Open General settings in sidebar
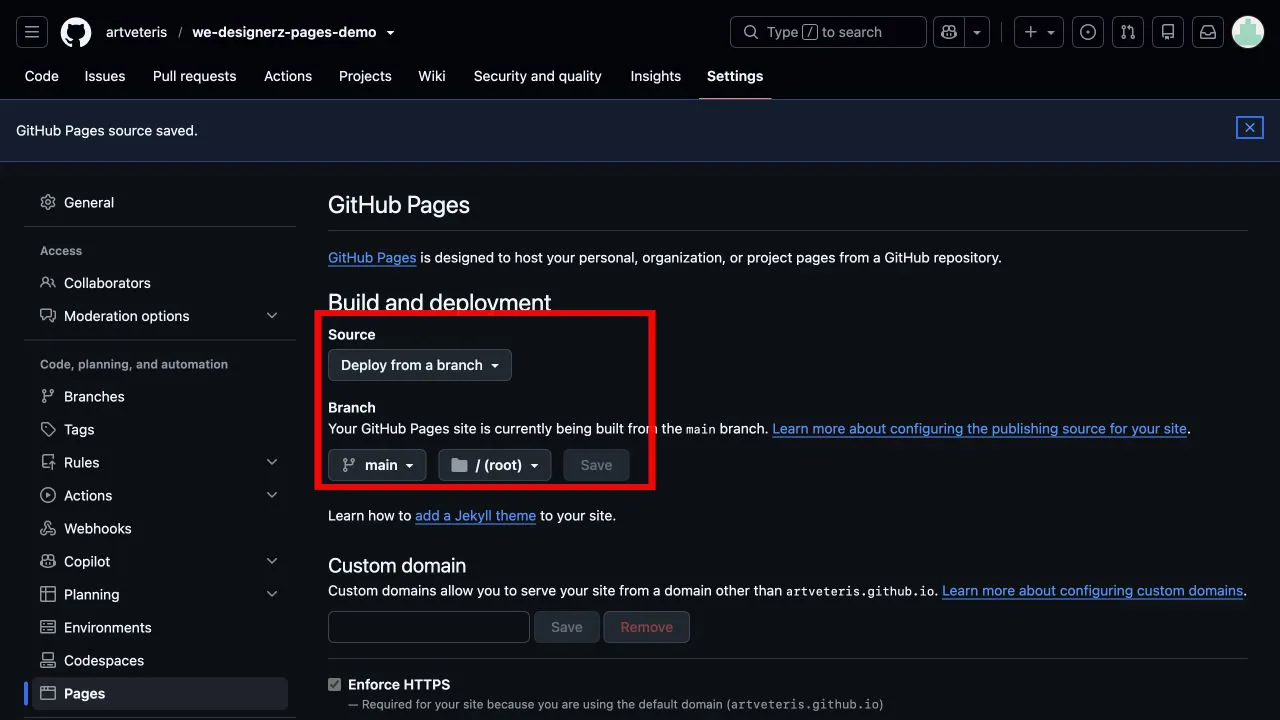The height and width of the screenshot is (720, 1280). (160, 202)
